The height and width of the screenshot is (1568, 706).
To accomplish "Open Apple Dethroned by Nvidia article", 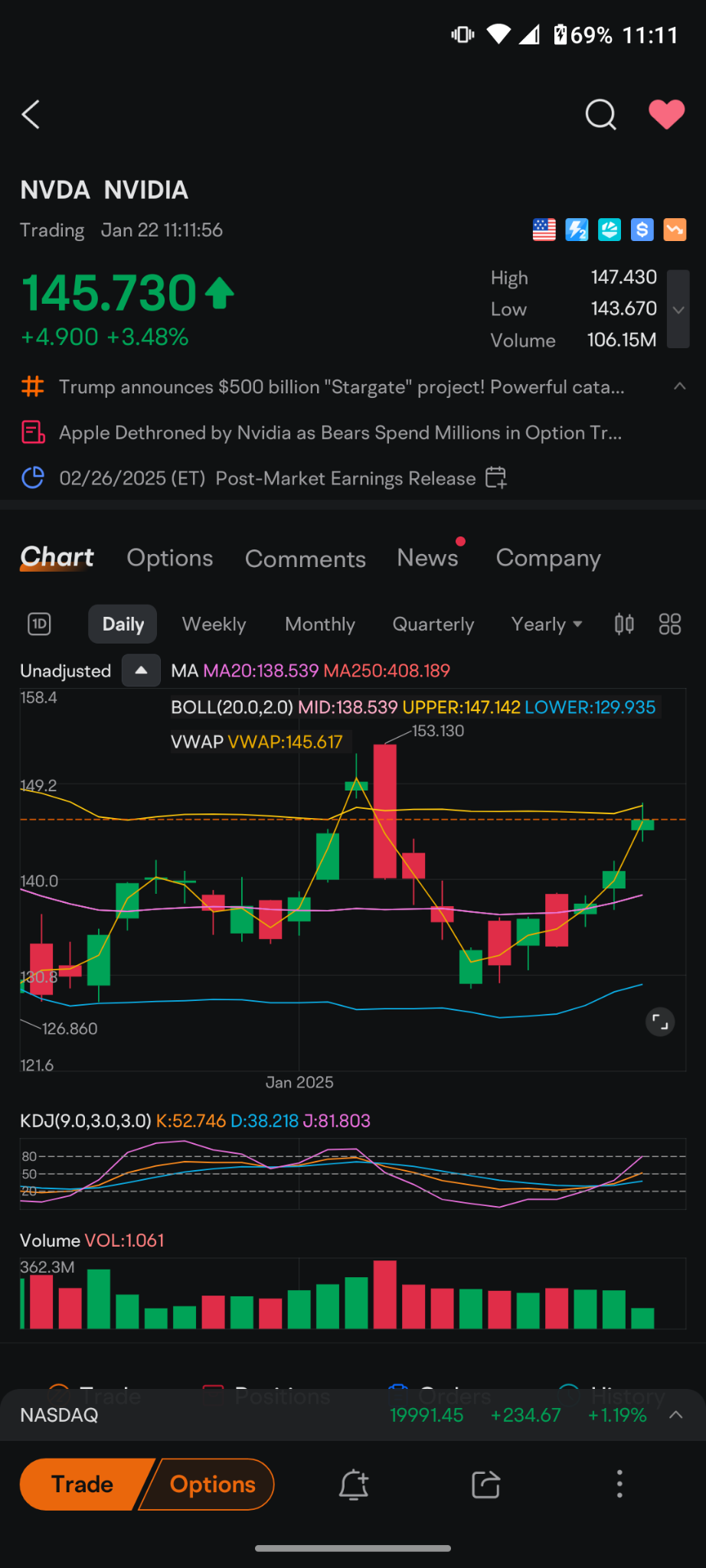I will (x=340, y=433).
